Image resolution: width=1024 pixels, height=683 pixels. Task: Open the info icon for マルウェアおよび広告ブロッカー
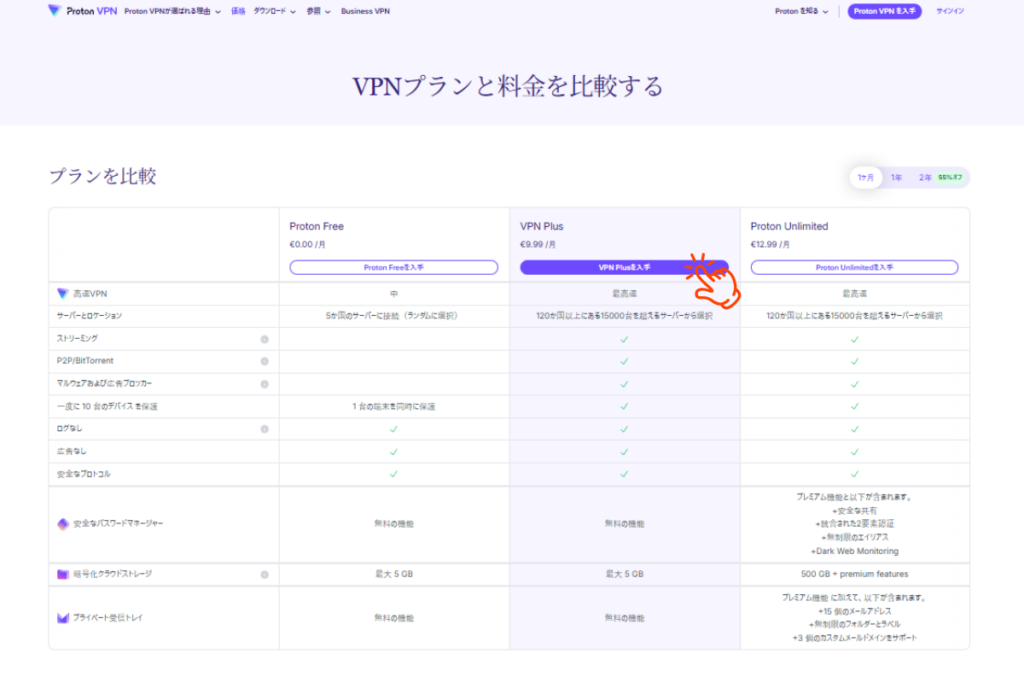265,383
